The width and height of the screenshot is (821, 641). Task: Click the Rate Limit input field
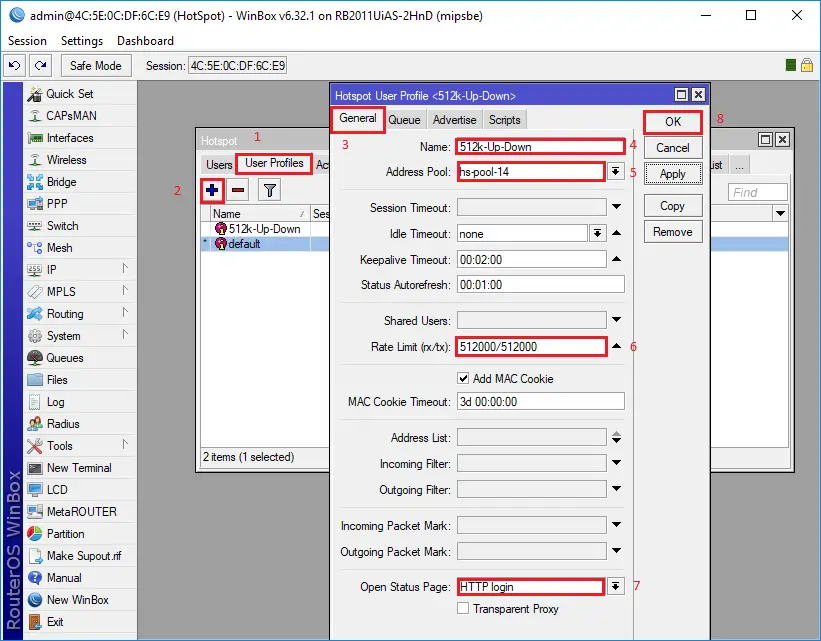point(531,347)
